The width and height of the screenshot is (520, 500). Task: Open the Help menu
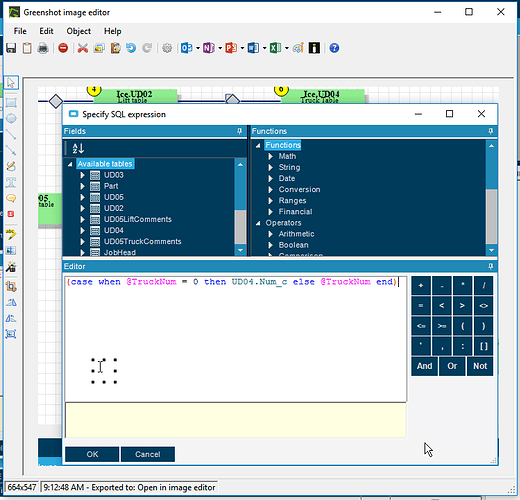[113, 31]
